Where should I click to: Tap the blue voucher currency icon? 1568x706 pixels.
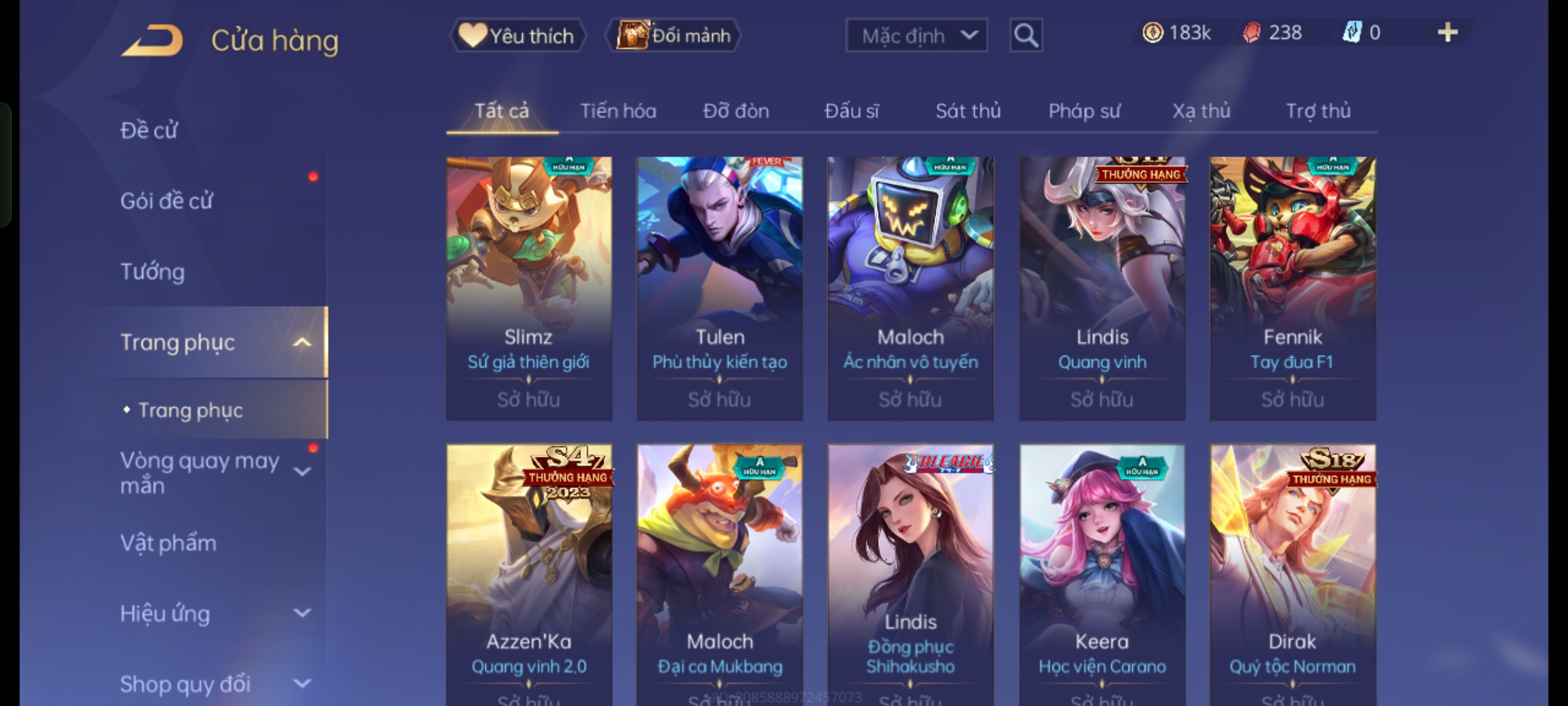tap(1351, 33)
